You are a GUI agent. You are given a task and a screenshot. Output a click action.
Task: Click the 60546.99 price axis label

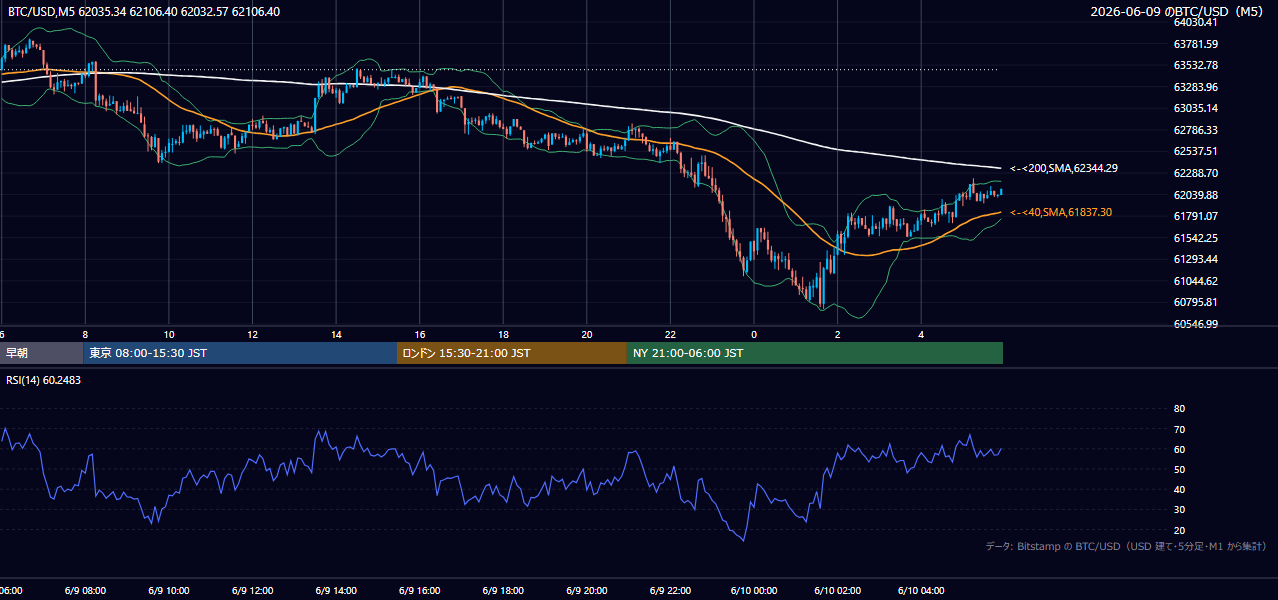click(1195, 324)
